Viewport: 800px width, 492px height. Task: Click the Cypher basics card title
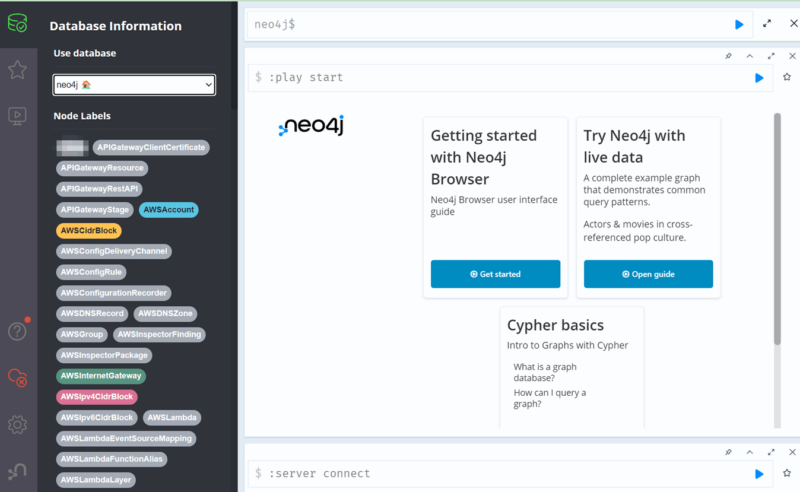[555, 325]
